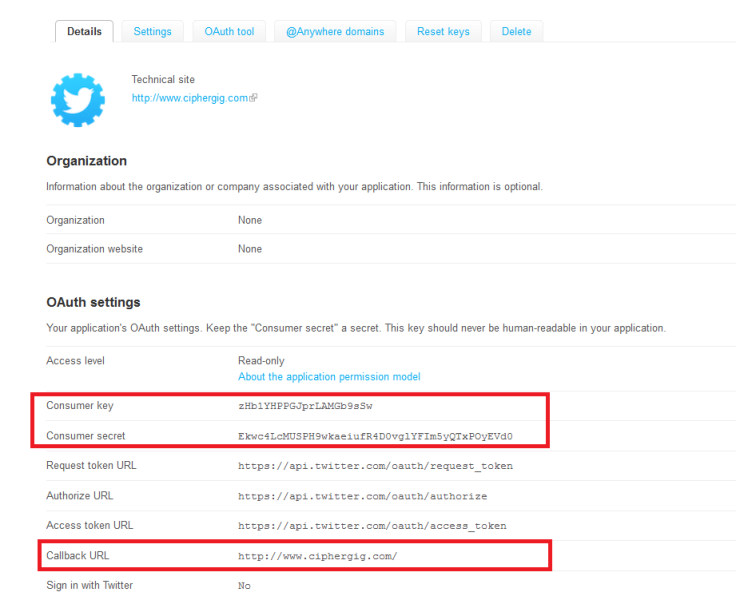Image resolution: width=736 pixels, height=600 pixels.
Task: Click the Consumer key value zHb1YHPPGJprLAMGb9sSw
Action: 305,406
